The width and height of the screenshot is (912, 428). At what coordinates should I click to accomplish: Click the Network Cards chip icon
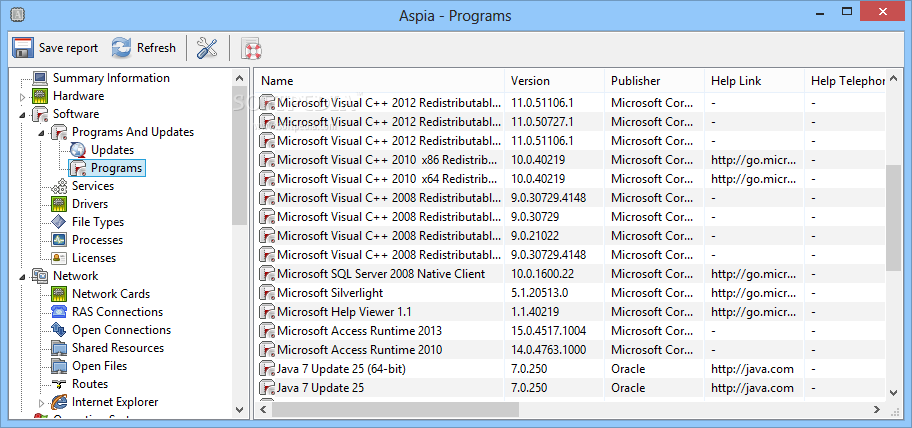tap(59, 294)
